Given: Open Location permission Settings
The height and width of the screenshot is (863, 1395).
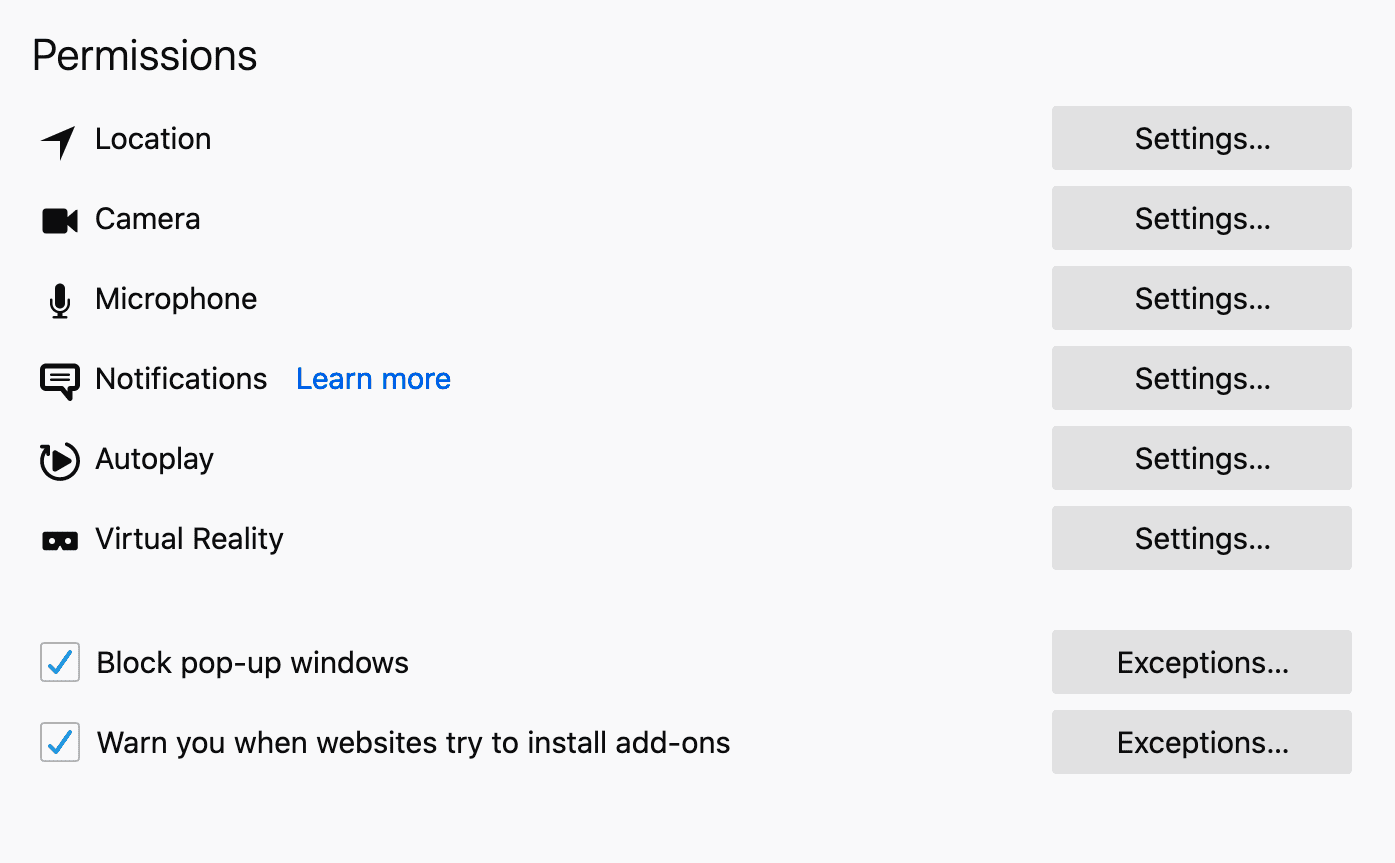Looking at the screenshot, I should (x=1202, y=138).
